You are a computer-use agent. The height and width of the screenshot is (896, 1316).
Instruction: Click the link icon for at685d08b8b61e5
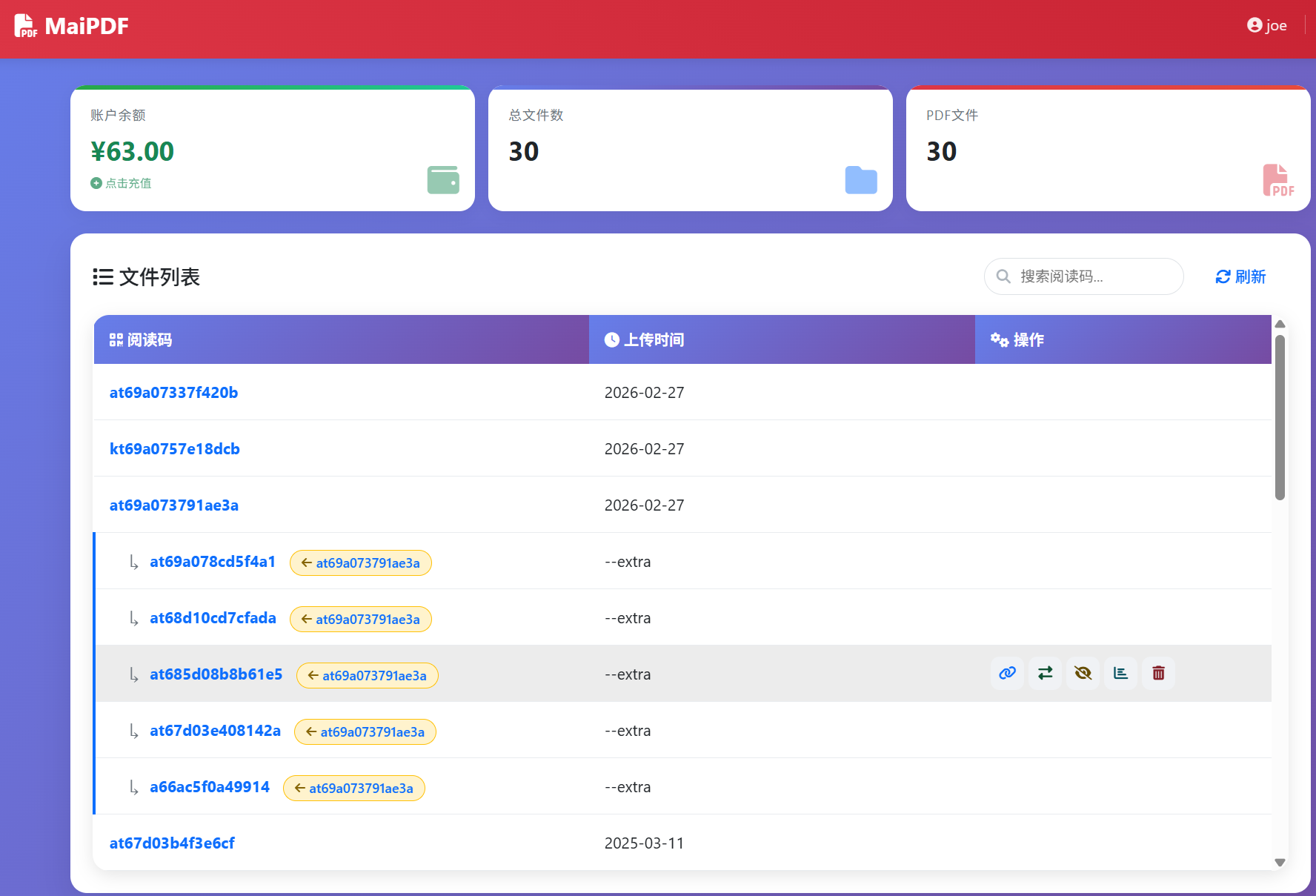click(1007, 673)
